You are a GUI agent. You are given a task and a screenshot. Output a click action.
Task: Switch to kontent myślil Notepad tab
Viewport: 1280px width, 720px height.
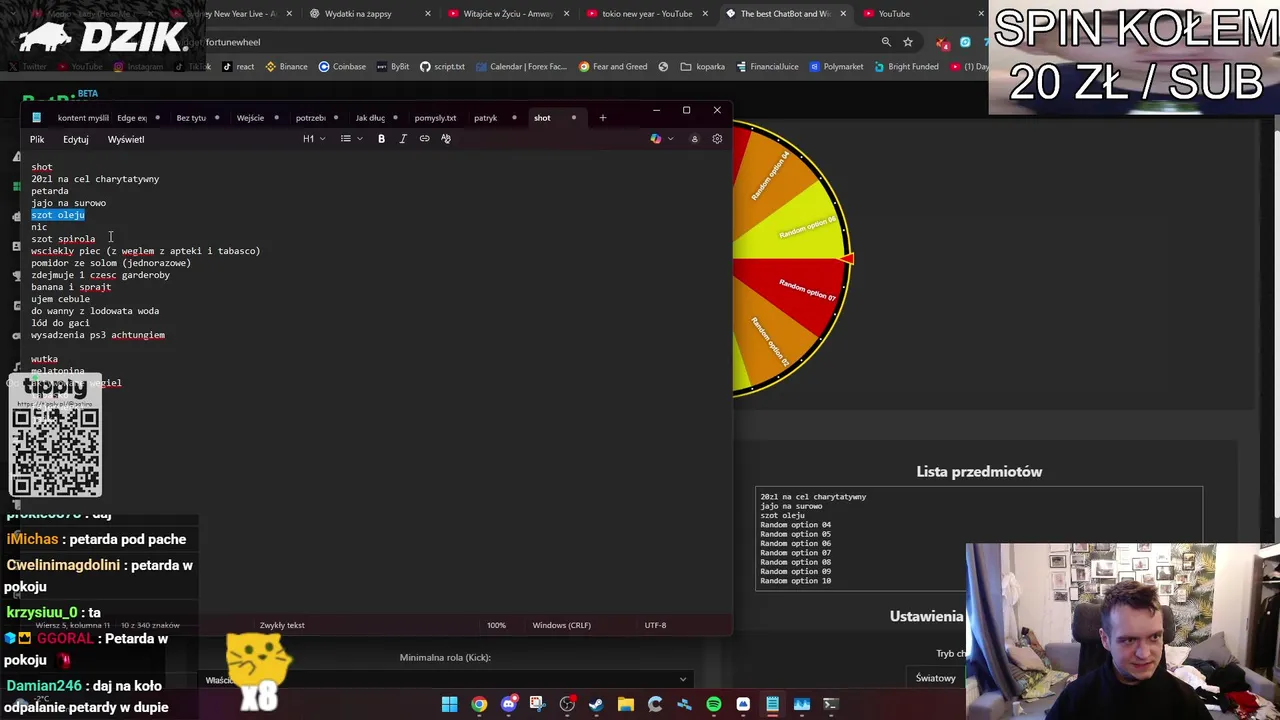pyautogui.click(x=83, y=118)
